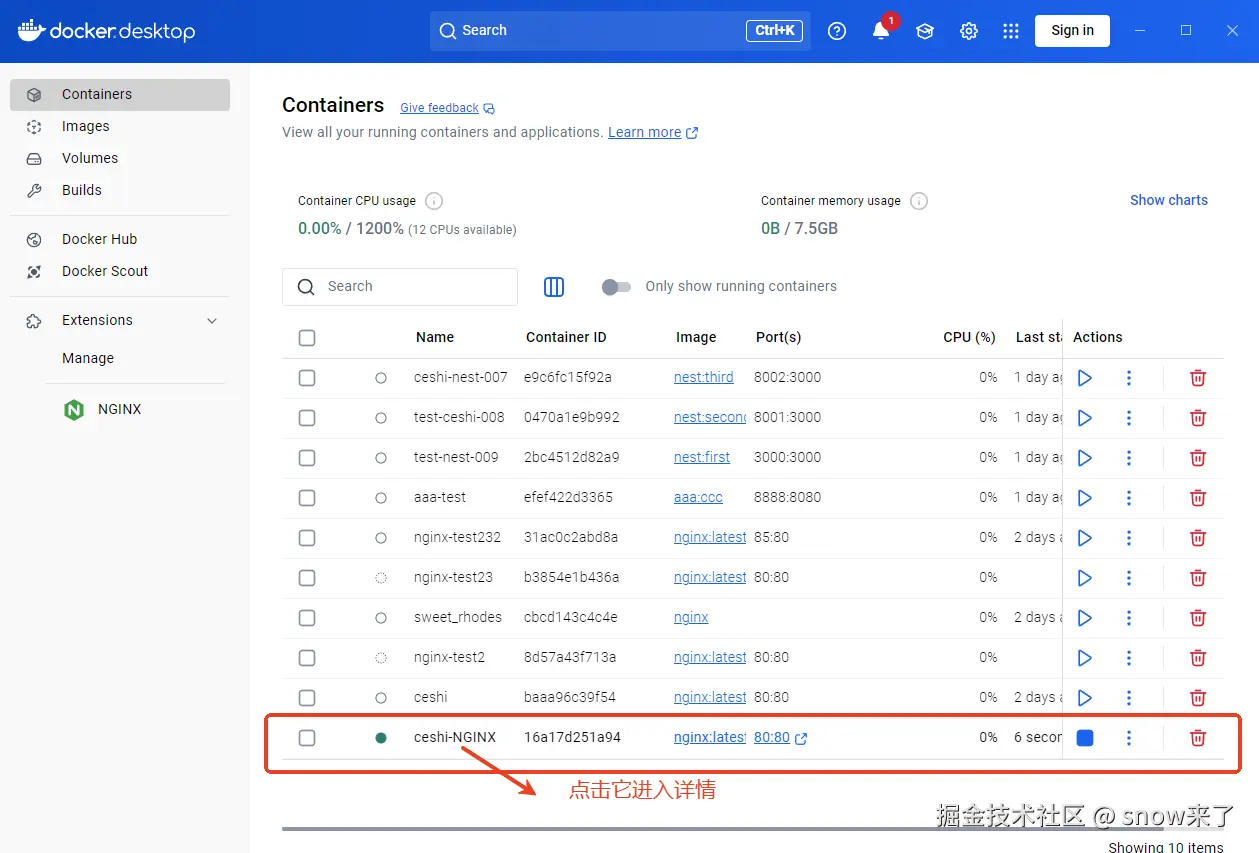This screenshot has height=853, width=1259.
Task: Go to Builds in sidebar
Action: point(120,191)
